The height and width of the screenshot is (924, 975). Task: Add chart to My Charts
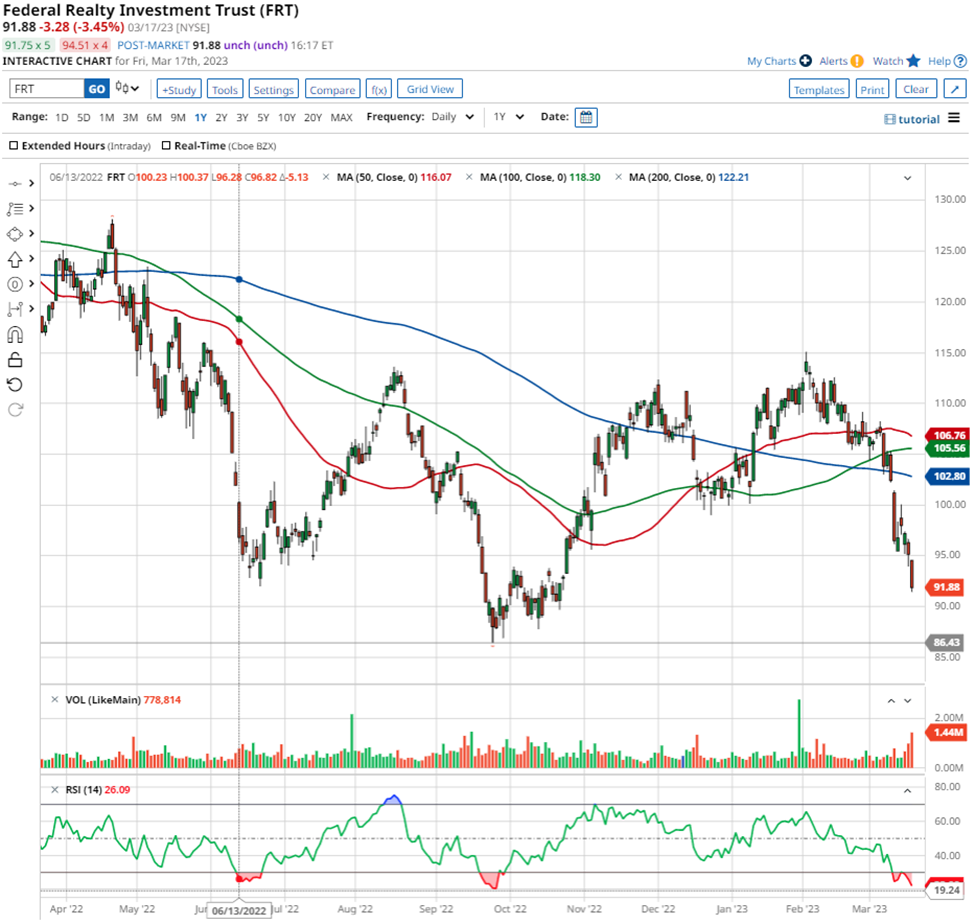point(805,61)
